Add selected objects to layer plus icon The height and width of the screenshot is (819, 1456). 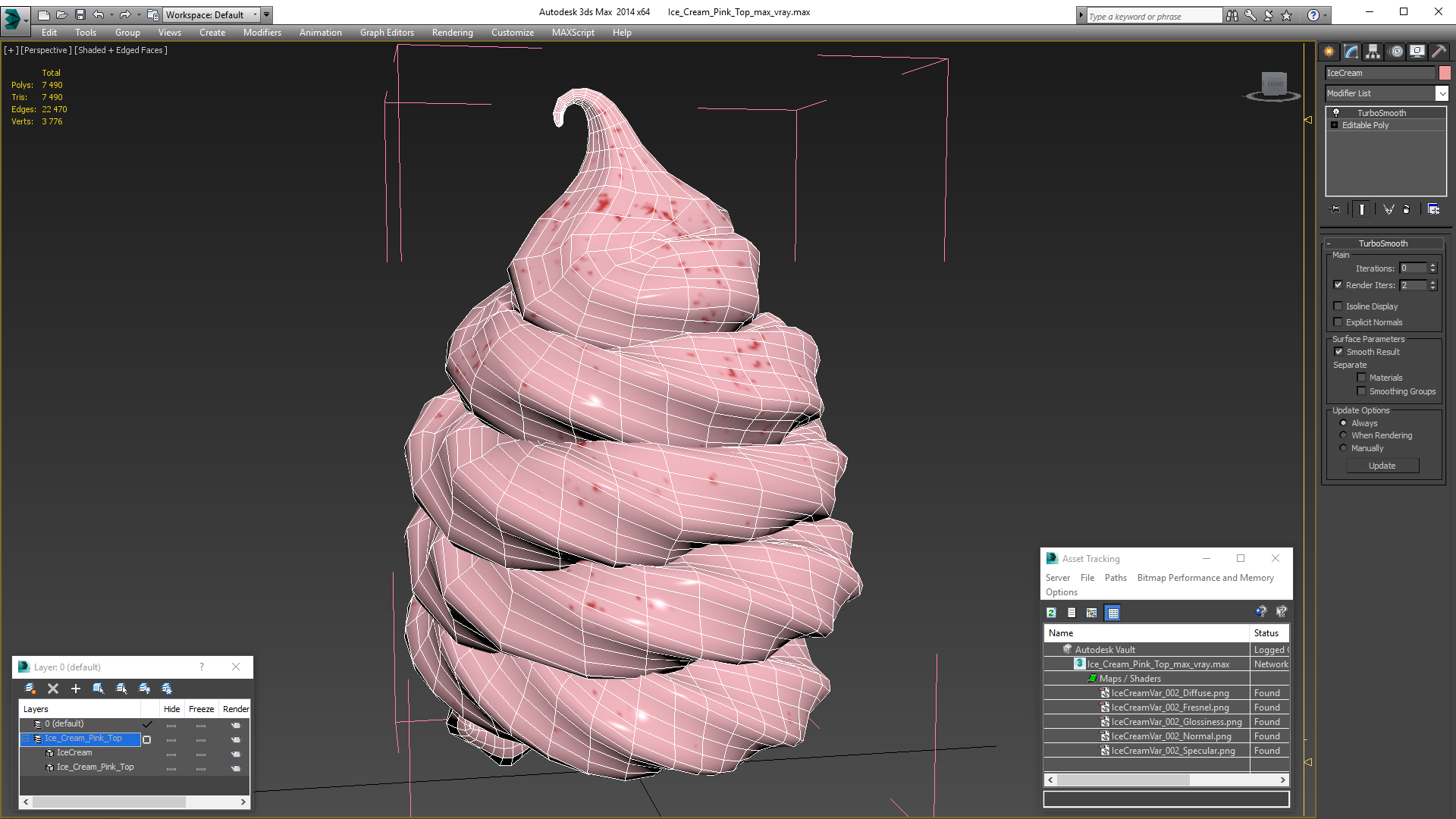click(75, 689)
